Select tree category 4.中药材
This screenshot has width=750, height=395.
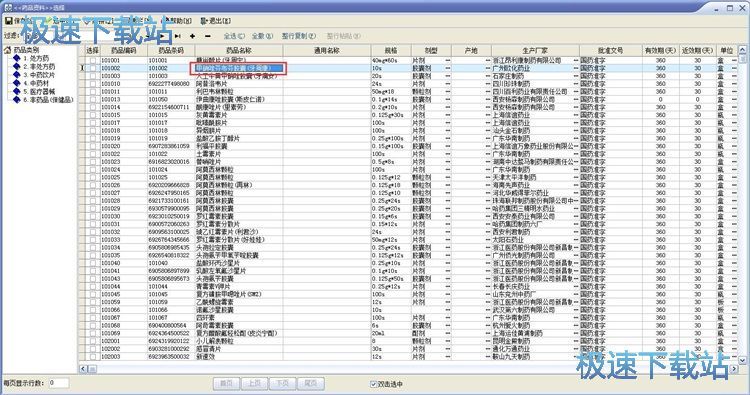36,83
